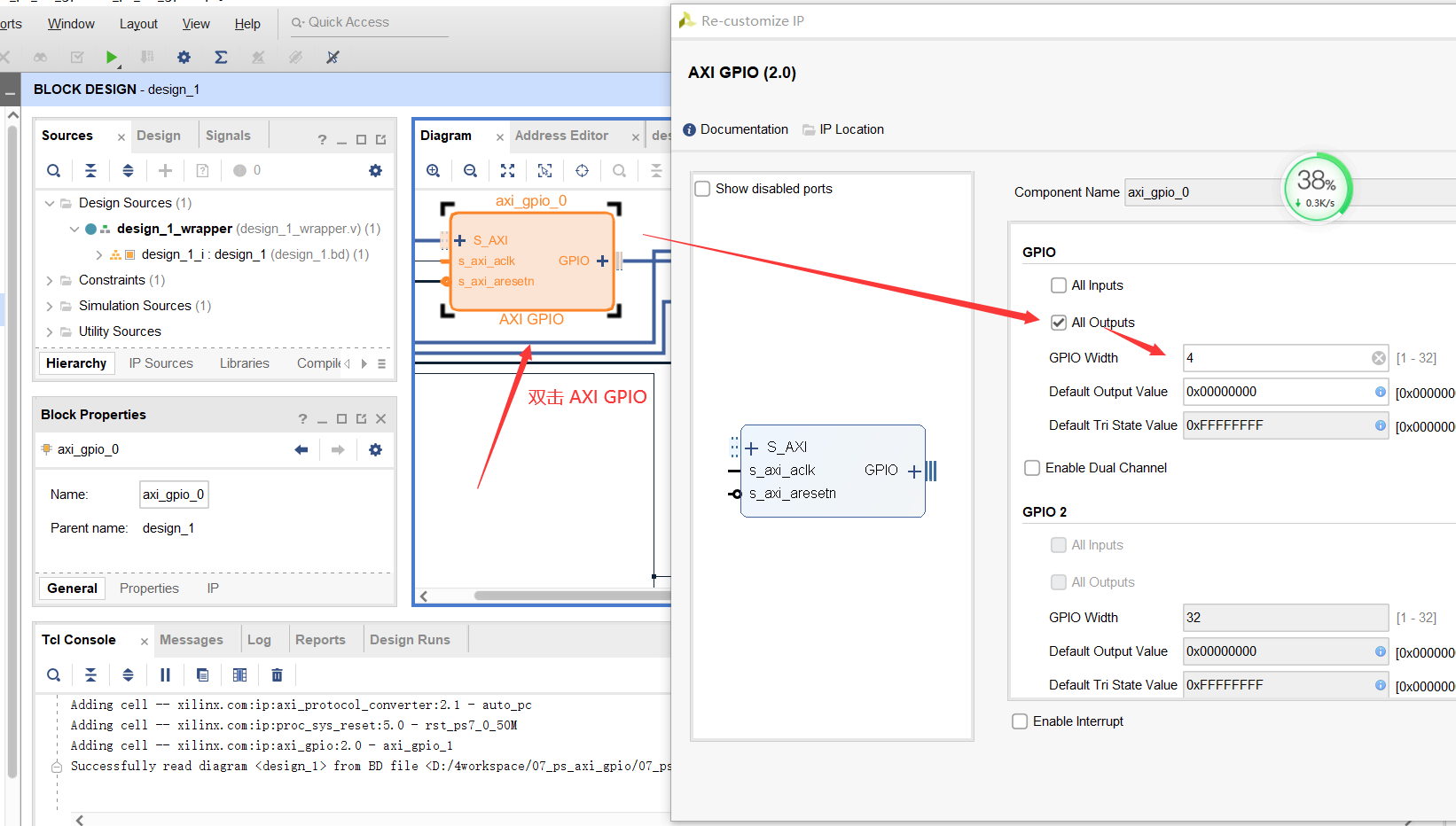Image resolution: width=1456 pixels, height=826 pixels.
Task: Open IP Documentation link
Action: pyautogui.click(x=736, y=129)
